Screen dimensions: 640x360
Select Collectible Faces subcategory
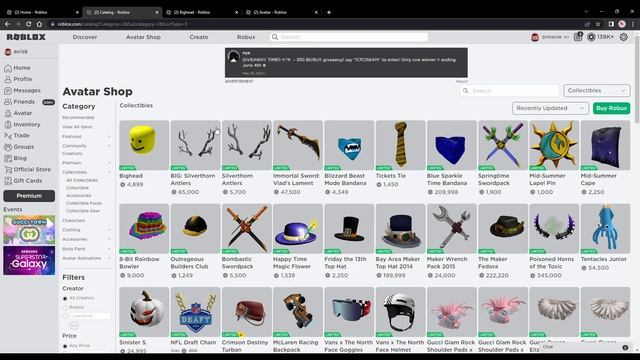[84, 203]
